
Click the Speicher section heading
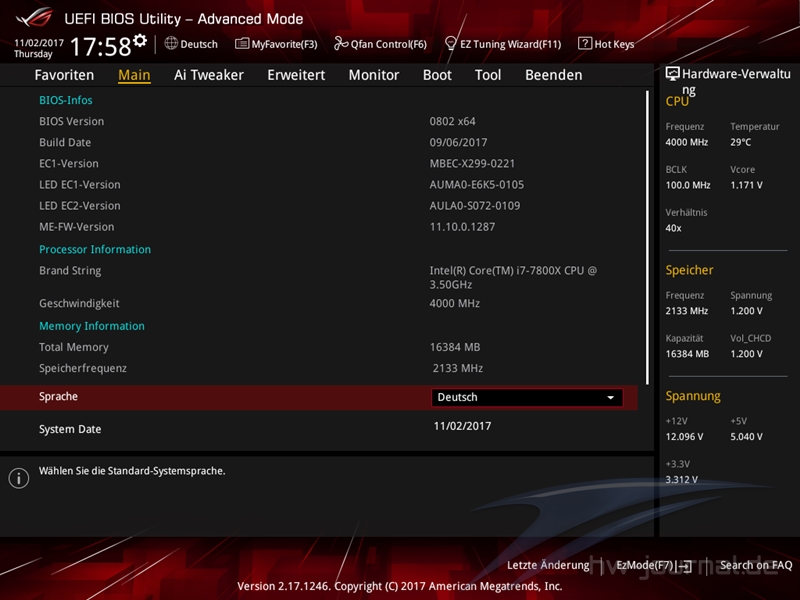689,270
